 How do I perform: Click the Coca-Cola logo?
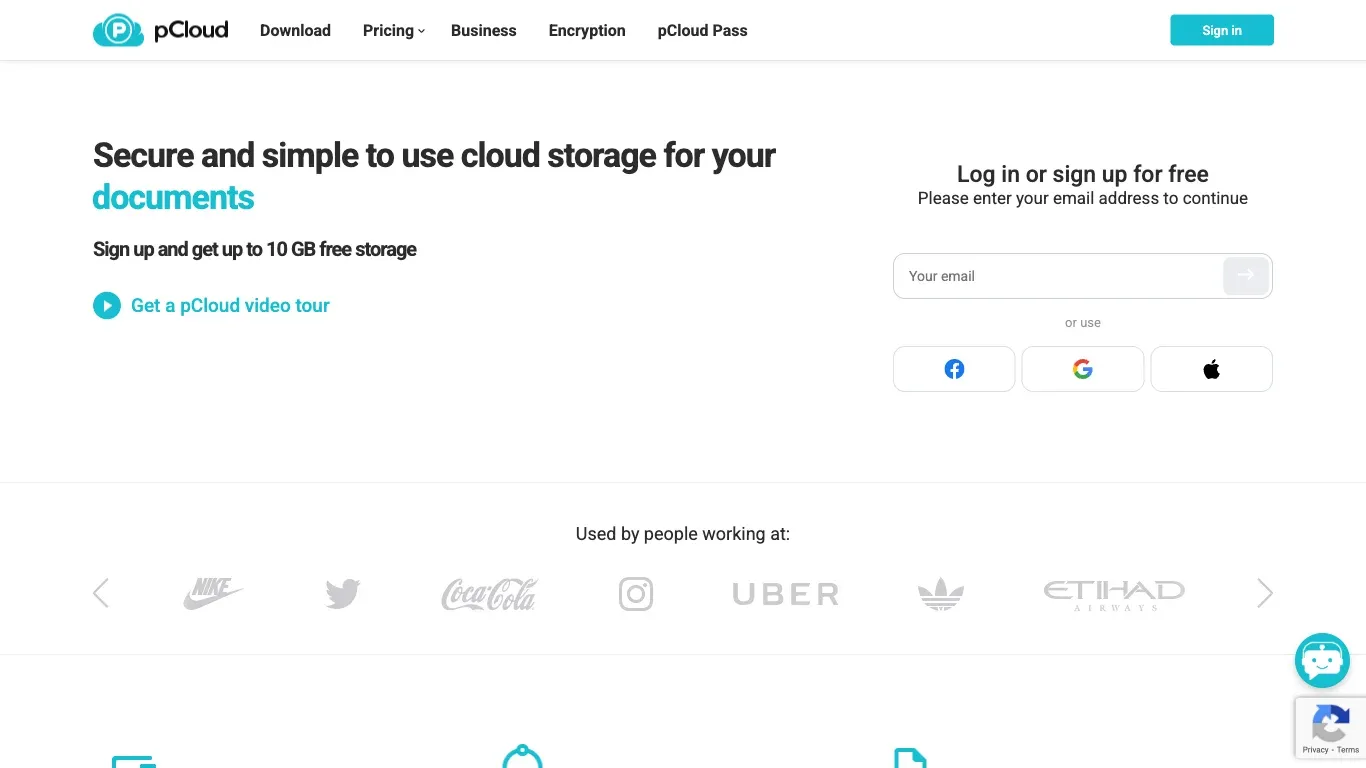(489, 594)
